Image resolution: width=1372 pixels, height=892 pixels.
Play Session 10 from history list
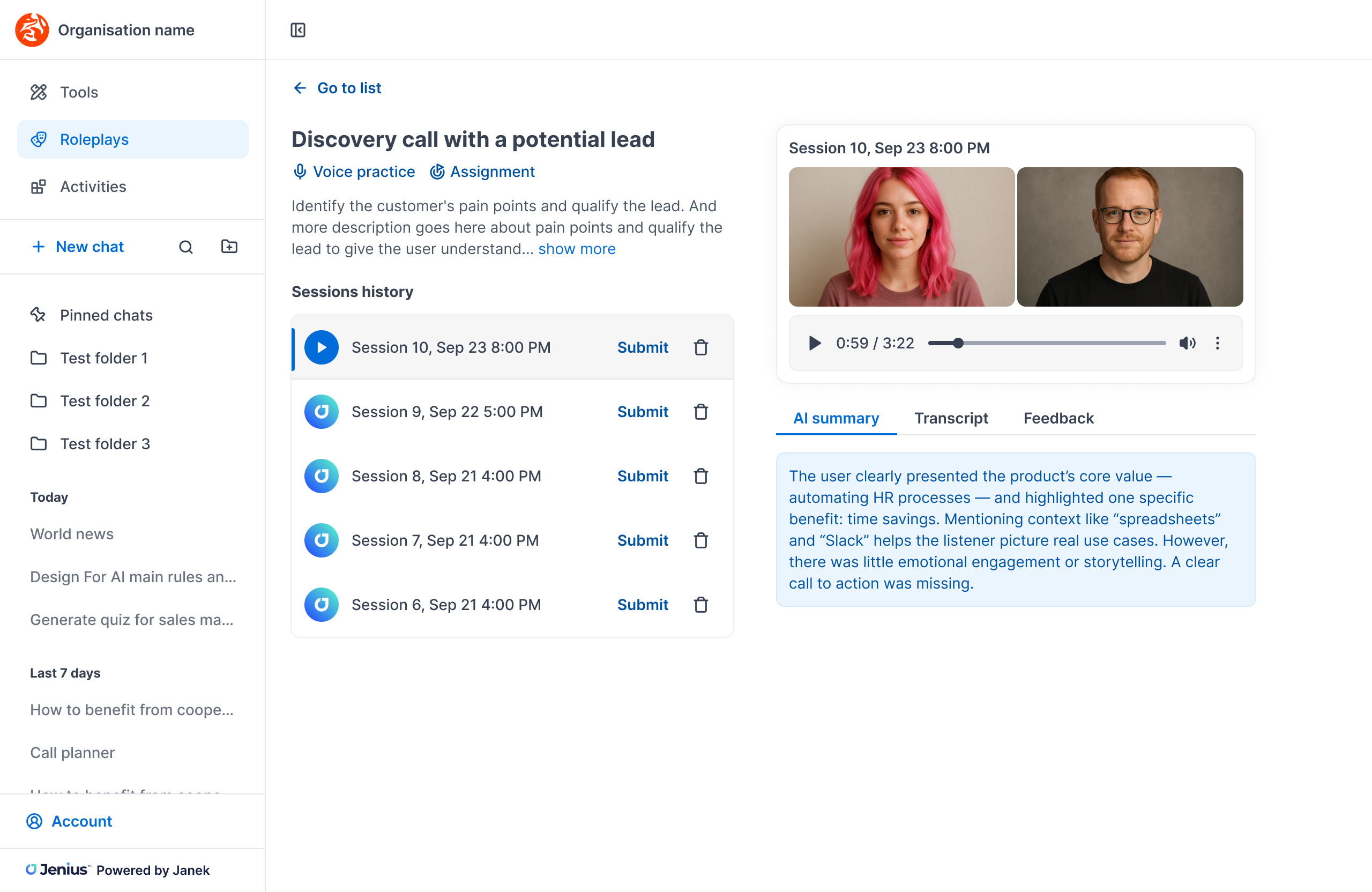321,348
